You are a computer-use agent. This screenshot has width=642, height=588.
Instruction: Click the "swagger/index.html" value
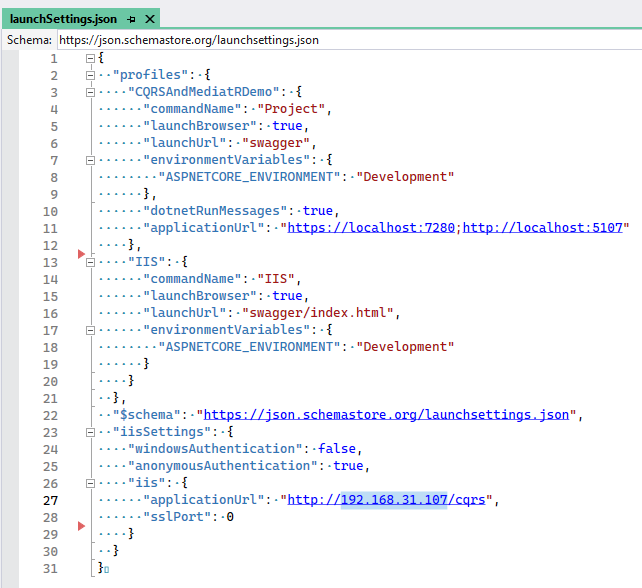318,313
